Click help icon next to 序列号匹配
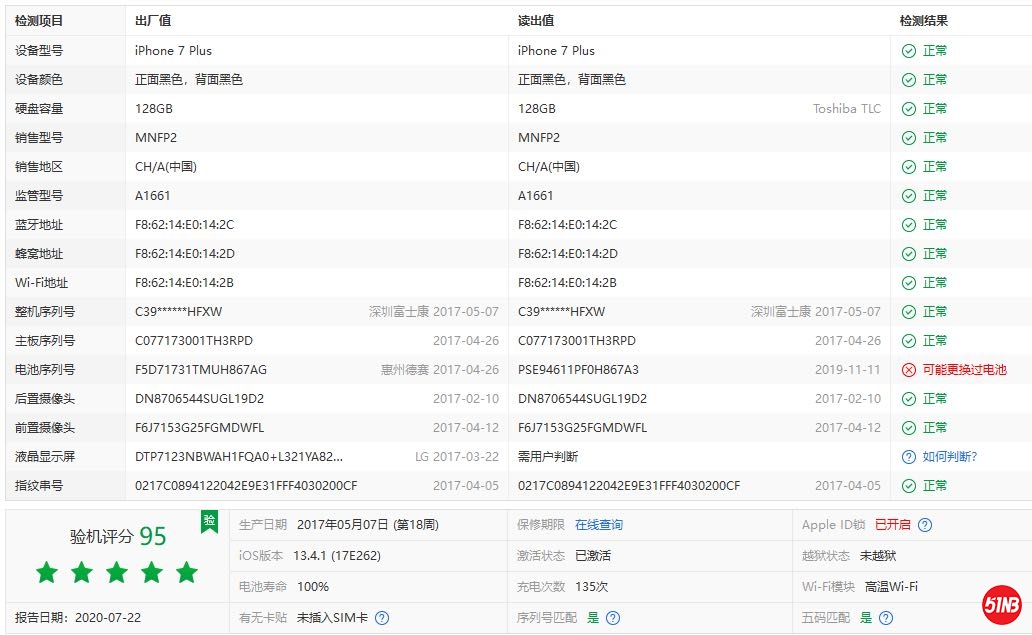Image resolution: width=1032 pixels, height=635 pixels. coord(613,618)
